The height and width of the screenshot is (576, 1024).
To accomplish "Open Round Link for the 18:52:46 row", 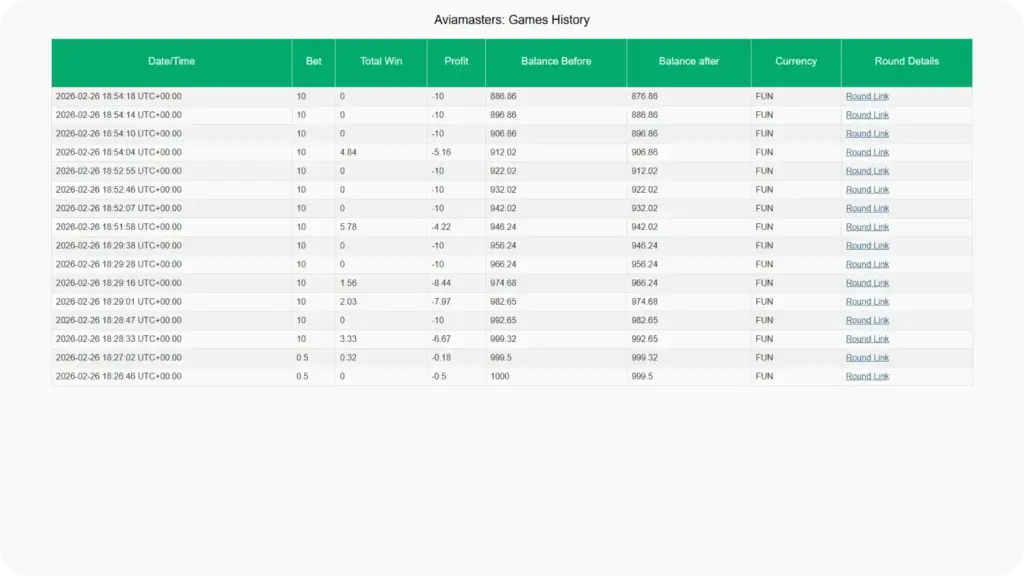I will 867,189.
